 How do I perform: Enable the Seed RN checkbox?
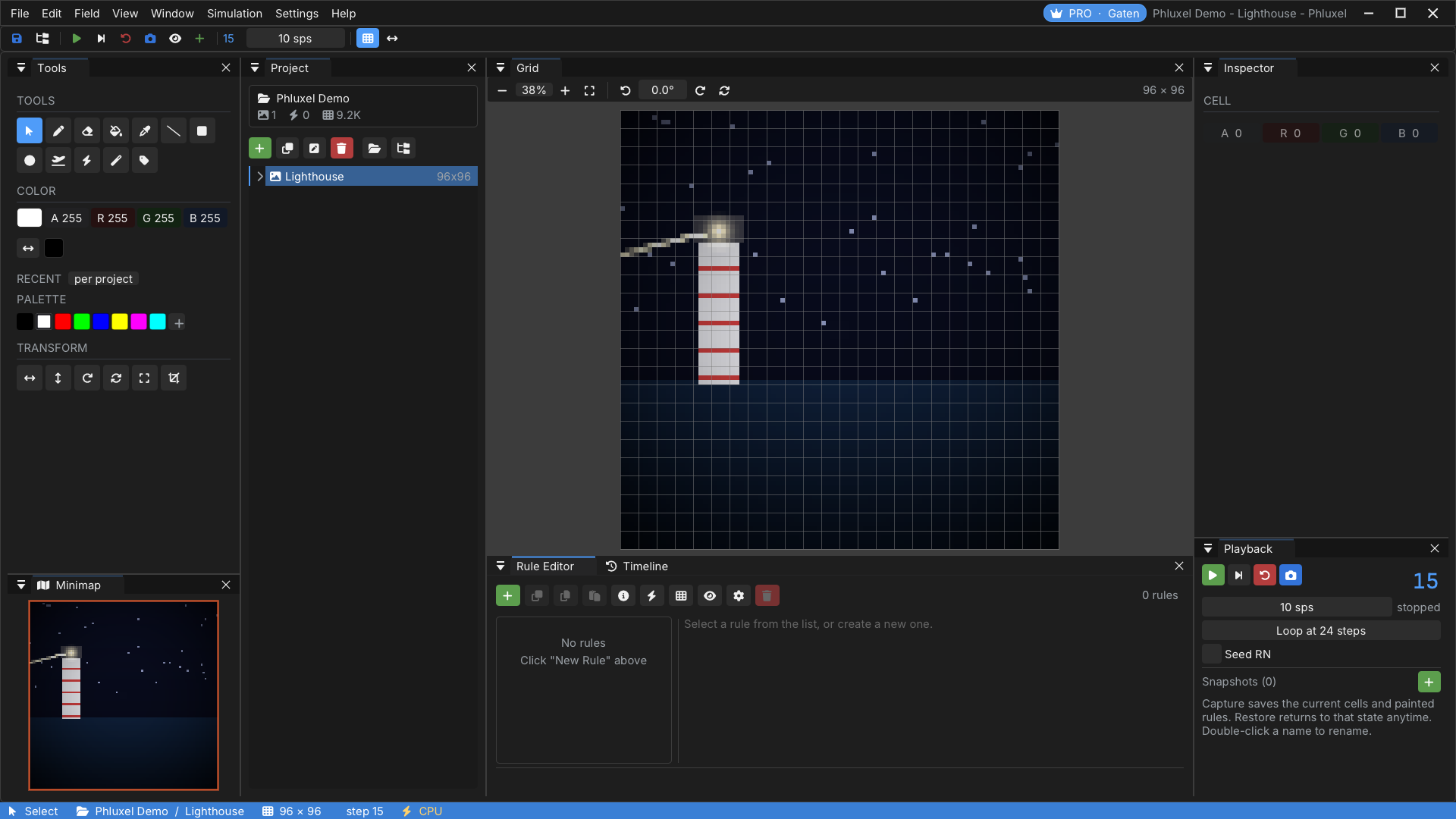(1212, 654)
